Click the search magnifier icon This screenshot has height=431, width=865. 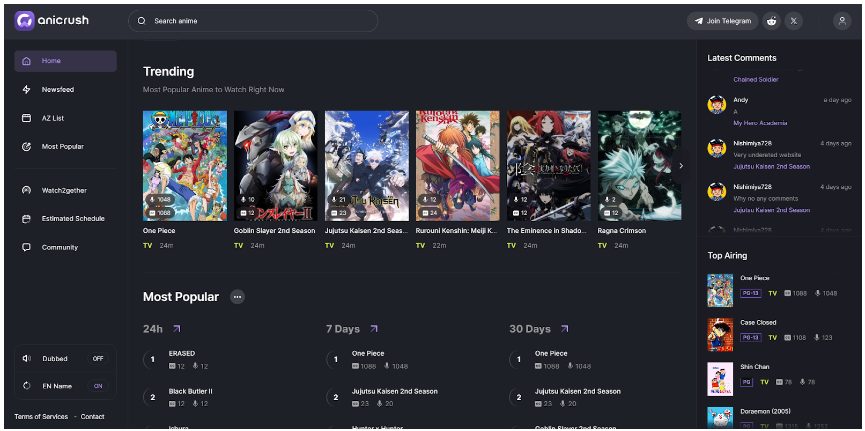141,21
